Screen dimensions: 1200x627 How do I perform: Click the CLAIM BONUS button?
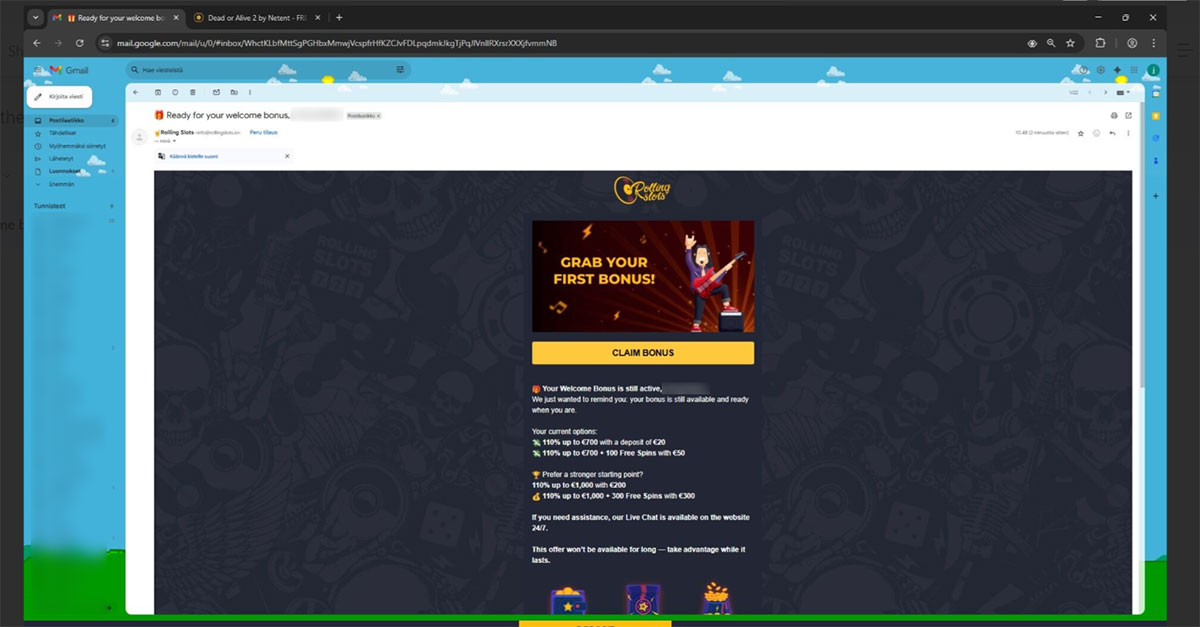643,353
